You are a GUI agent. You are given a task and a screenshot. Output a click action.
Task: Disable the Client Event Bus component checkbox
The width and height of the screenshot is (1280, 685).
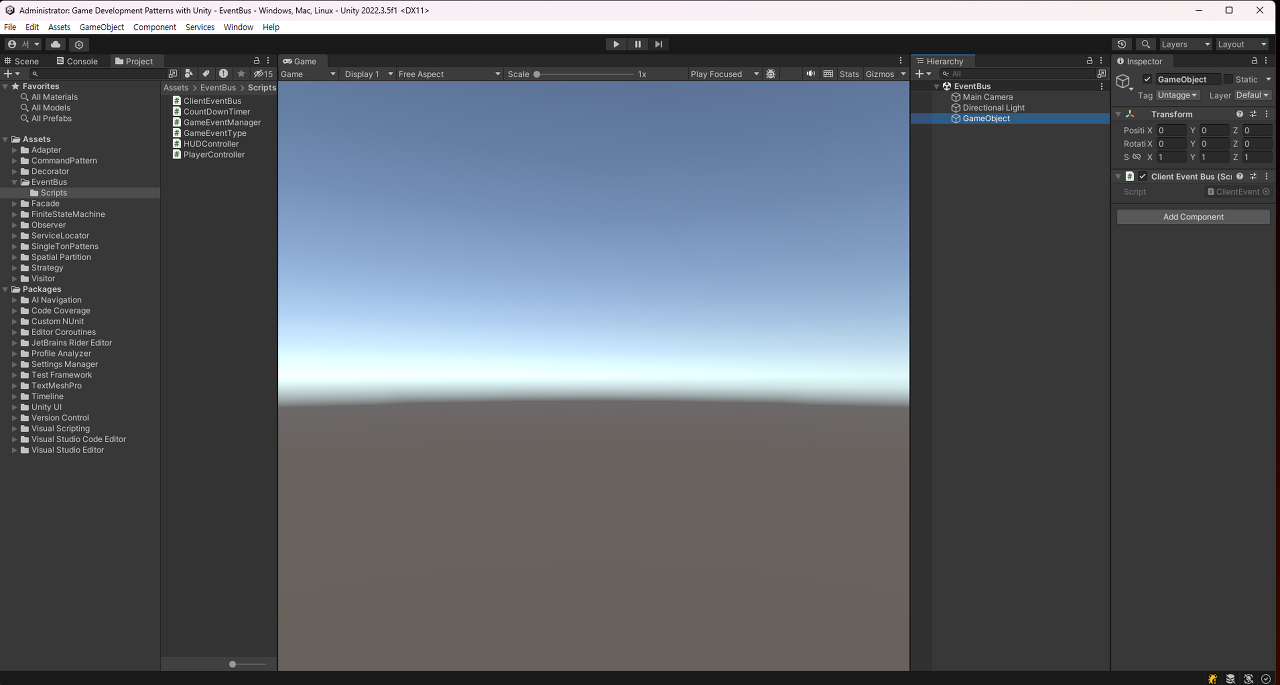coord(1143,176)
